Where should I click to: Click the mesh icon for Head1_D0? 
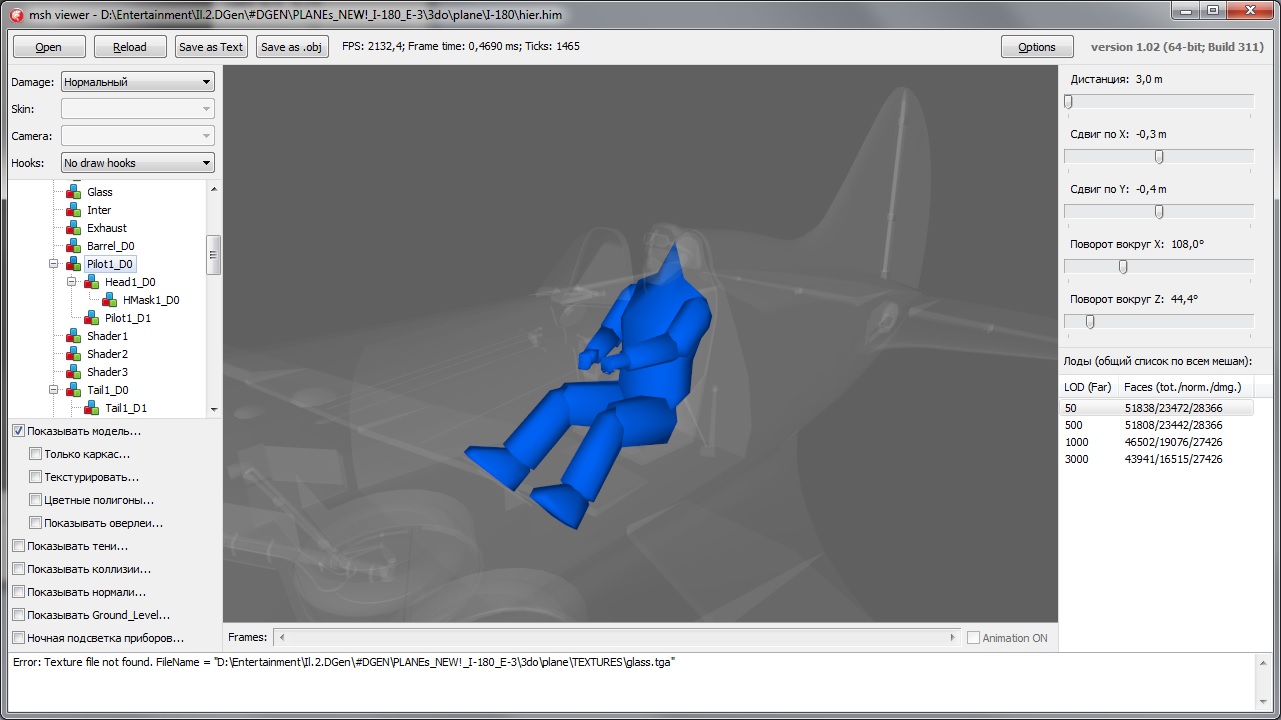pyautogui.click(x=91, y=282)
